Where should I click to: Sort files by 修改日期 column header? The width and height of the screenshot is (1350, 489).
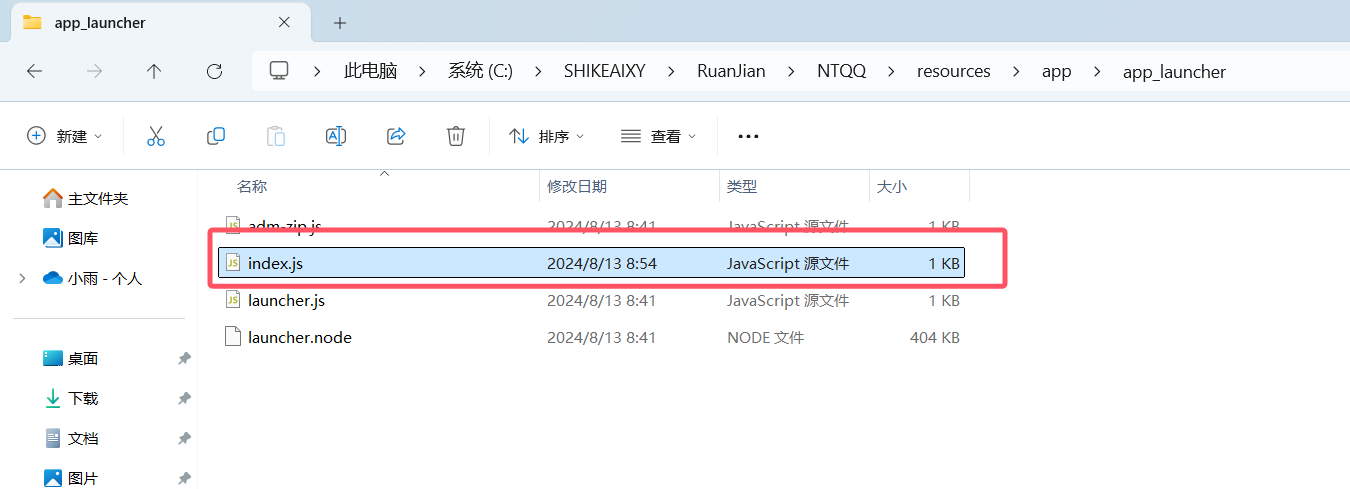click(x=577, y=186)
